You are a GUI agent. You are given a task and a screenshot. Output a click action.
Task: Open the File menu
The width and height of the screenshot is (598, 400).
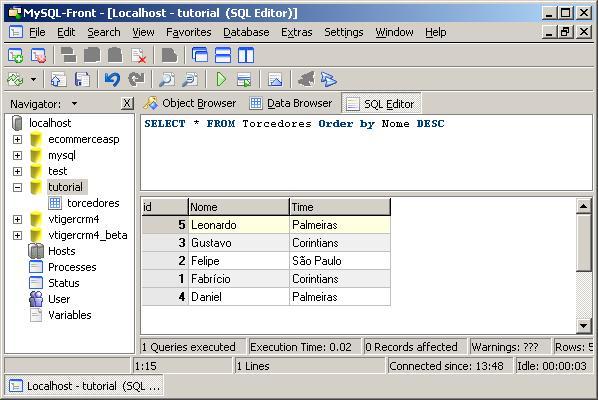point(37,32)
